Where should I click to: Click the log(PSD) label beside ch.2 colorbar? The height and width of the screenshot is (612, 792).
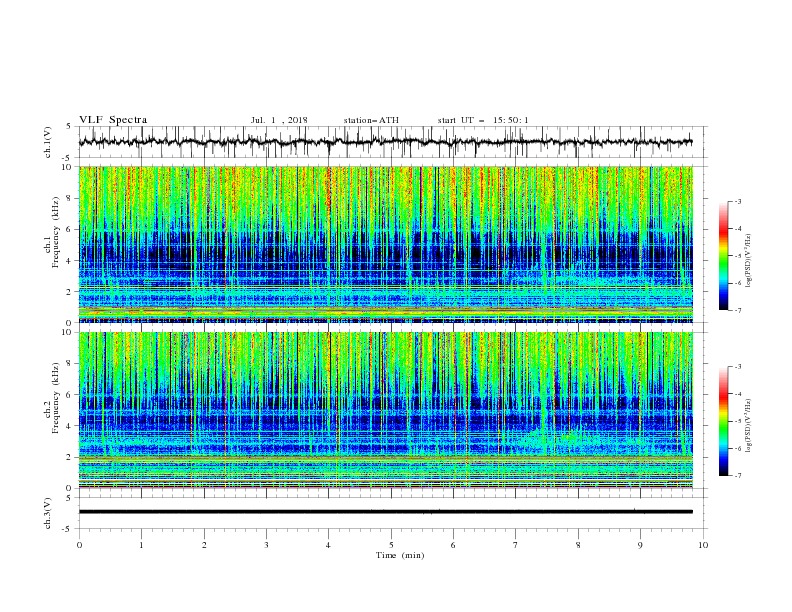748,426
